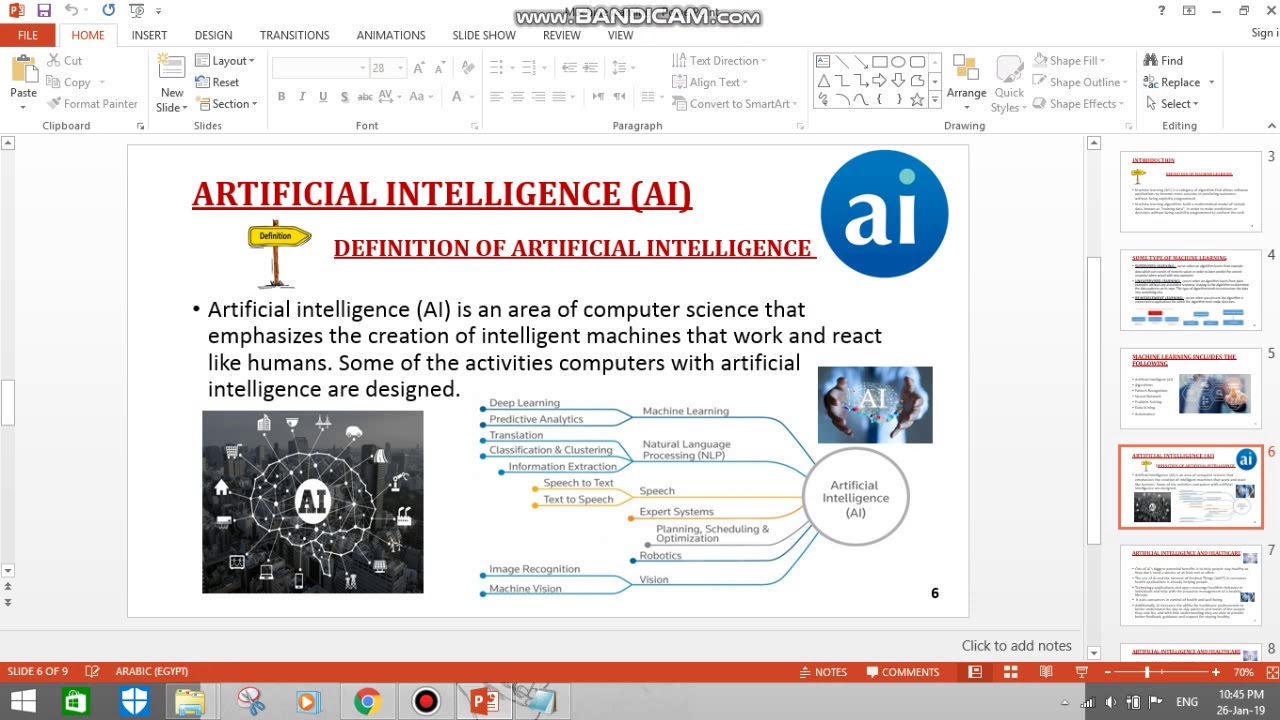The height and width of the screenshot is (720, 1280).
Task: Open Quick Styles gallery
Action: coord(1009,85)
